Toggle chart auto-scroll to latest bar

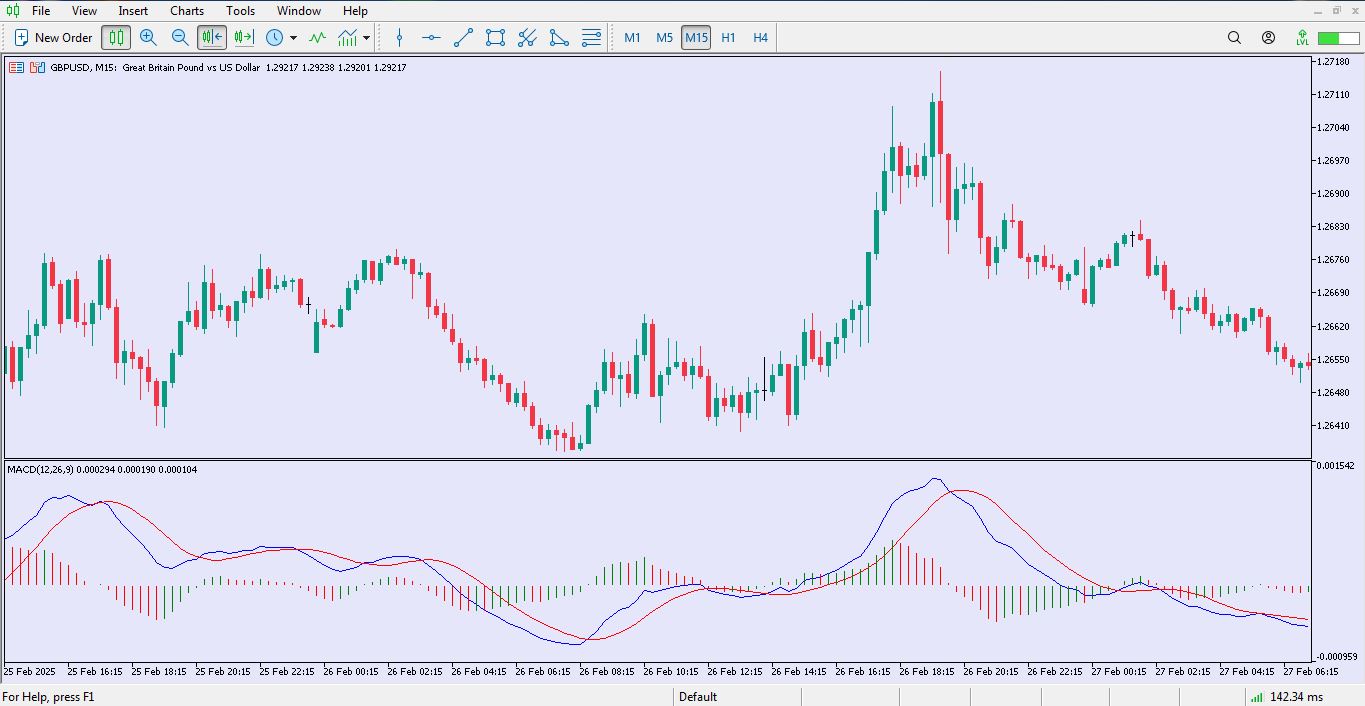click(x=212, y=38)
